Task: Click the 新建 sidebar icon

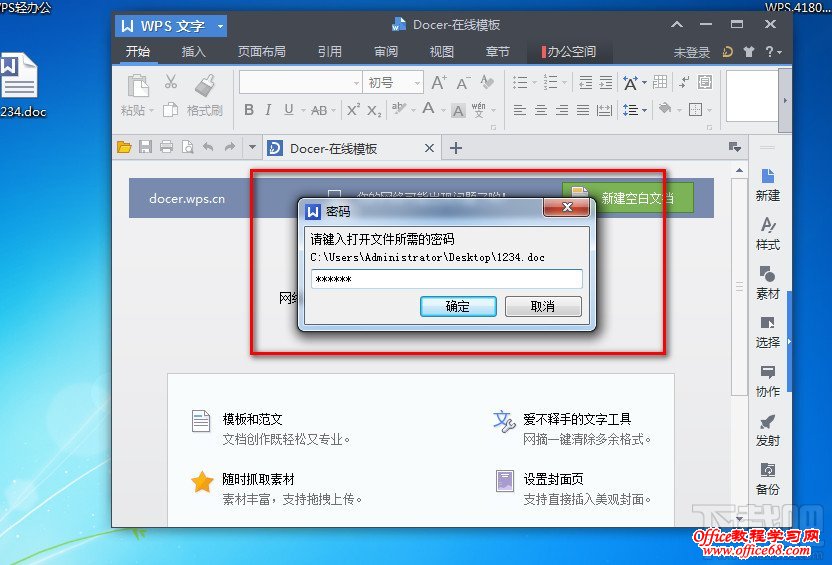Action: (767, 185)
